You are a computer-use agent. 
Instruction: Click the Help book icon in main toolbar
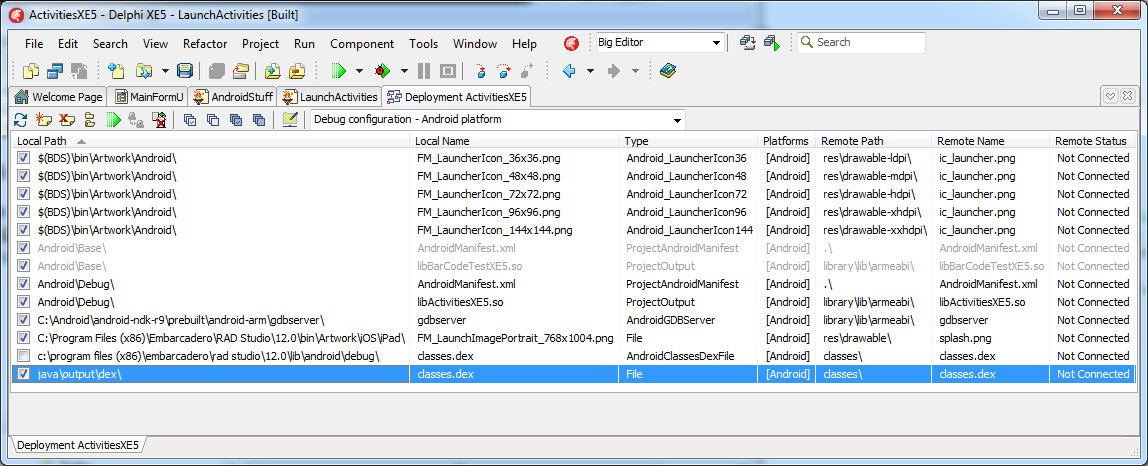click(668, 71)
